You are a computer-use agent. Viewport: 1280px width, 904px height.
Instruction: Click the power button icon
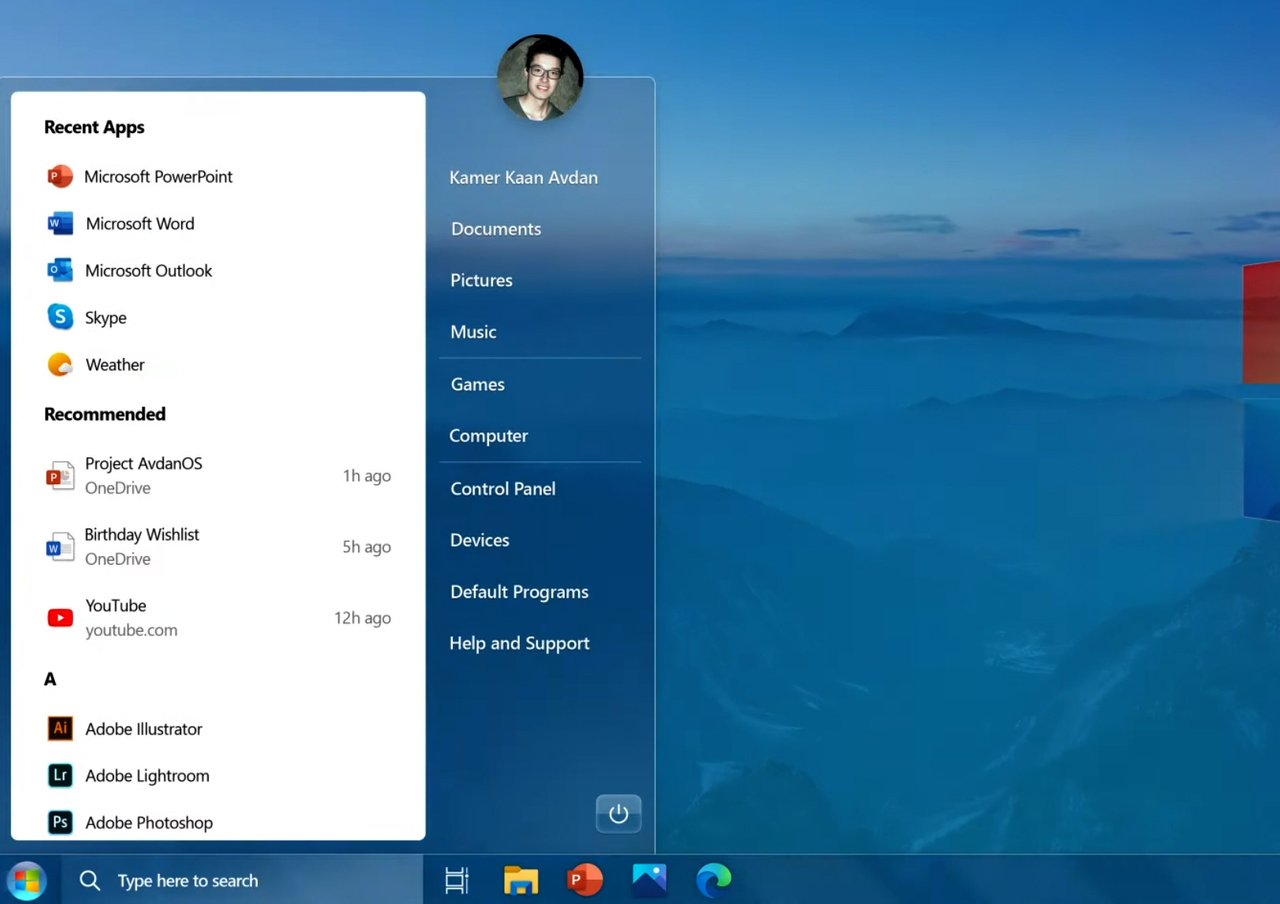(x=618, y=814)
